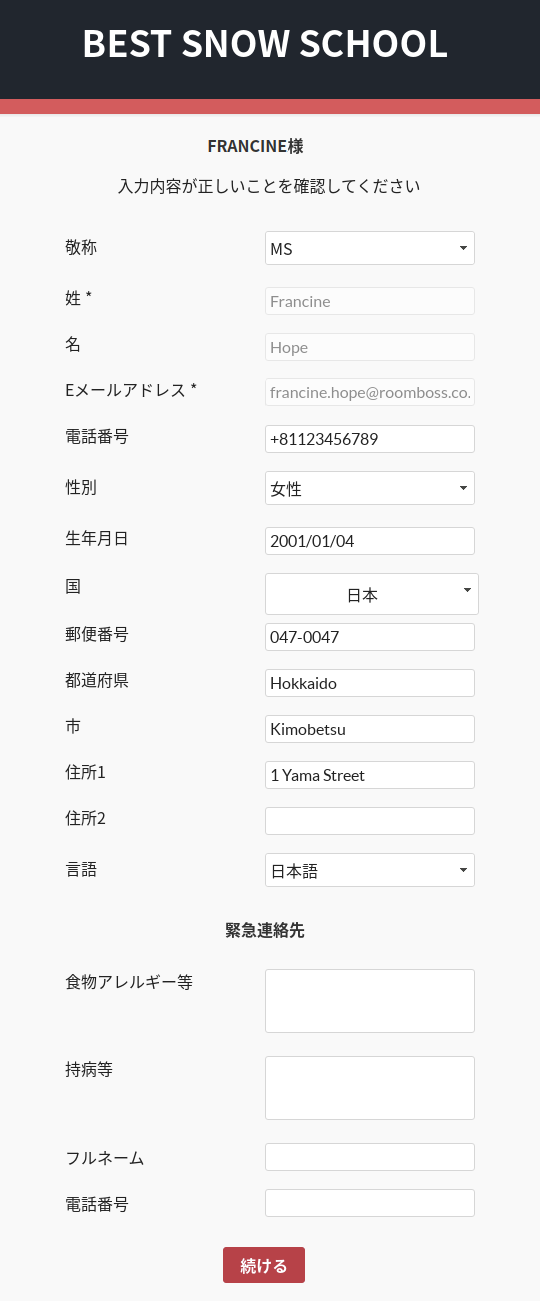The image size is (540, 1301).
Task: Select the 生年月日 birthdate field
Action: pos(370,541)
